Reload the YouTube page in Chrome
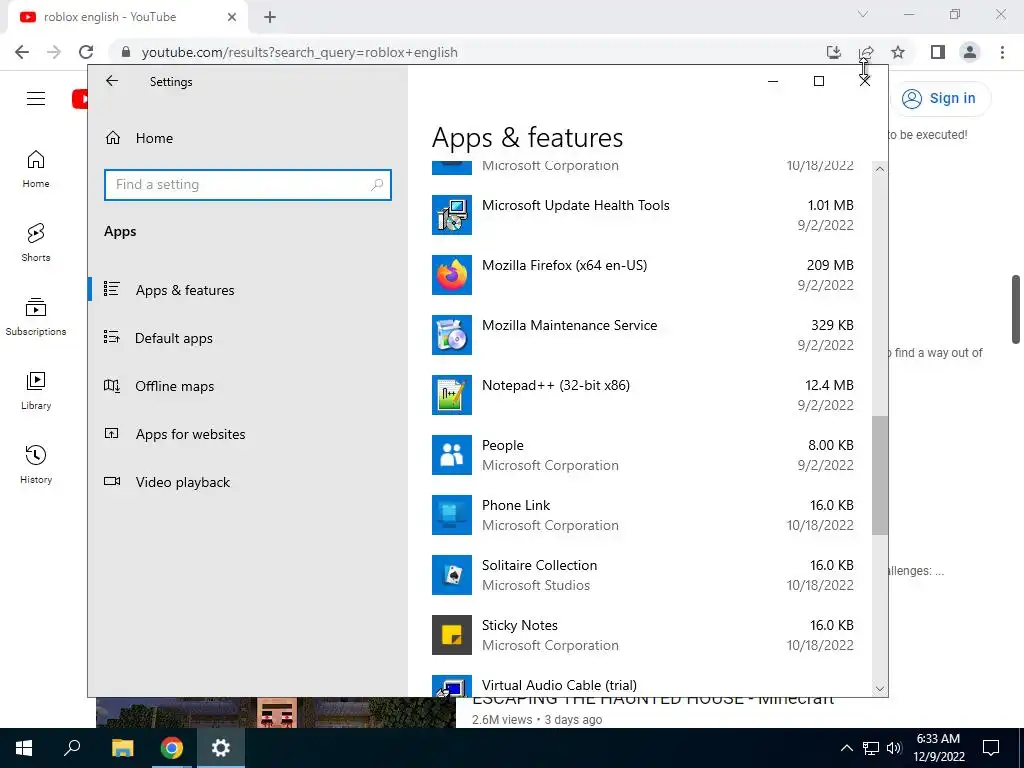The height and width of the screenshot is (768, 1024). 86,52
